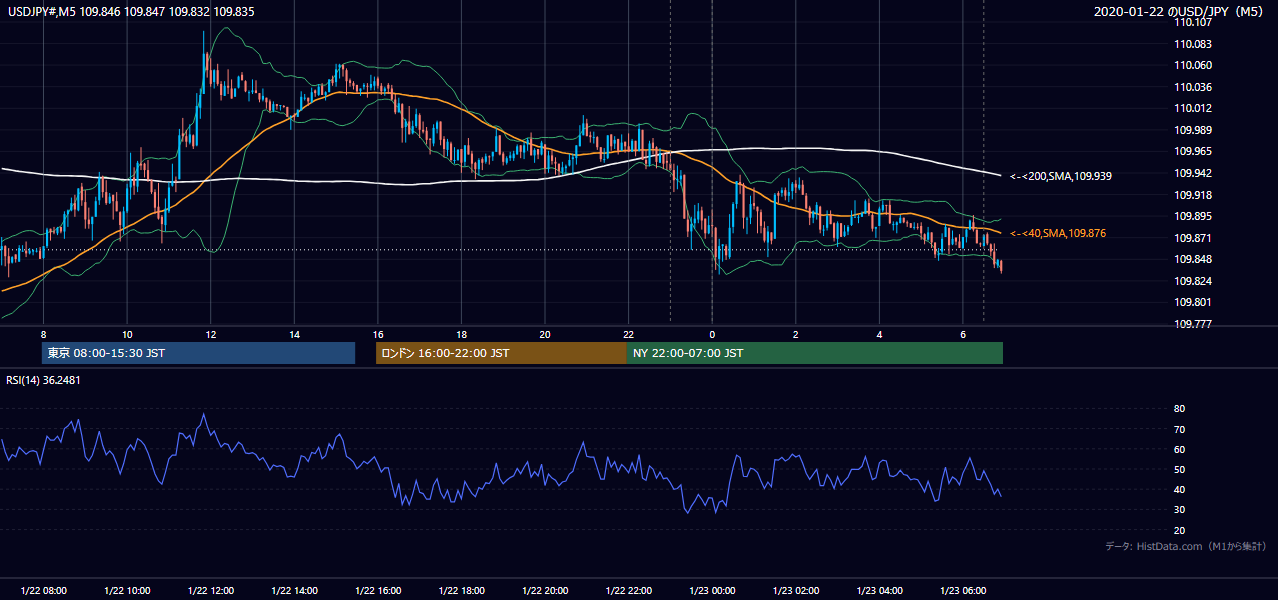Click the timestamp 1/22 14:00 on bottom axis
The image size is (1278, 600).
294,591
